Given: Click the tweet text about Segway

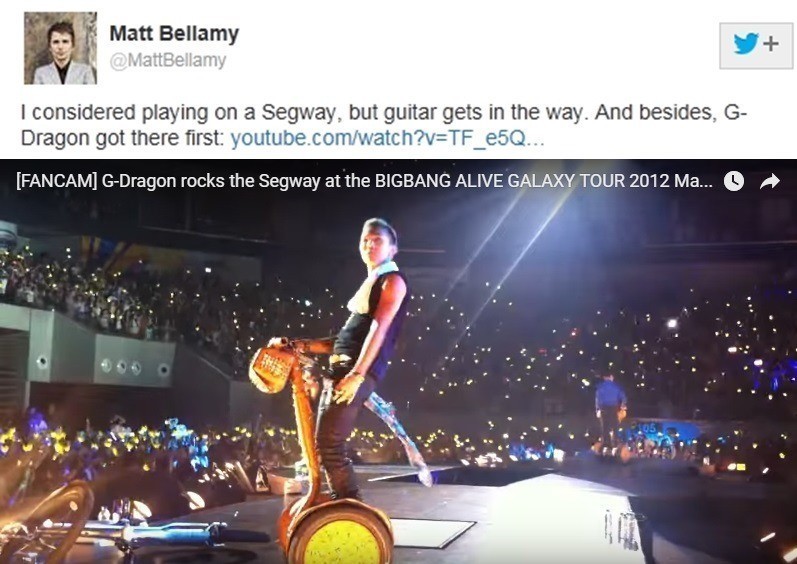Looking at the screenshot, I should point(384,125).
